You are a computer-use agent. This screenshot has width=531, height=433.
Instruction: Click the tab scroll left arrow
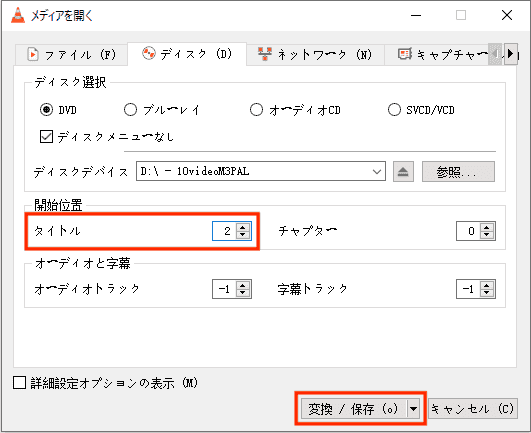(x=495, y=54)
